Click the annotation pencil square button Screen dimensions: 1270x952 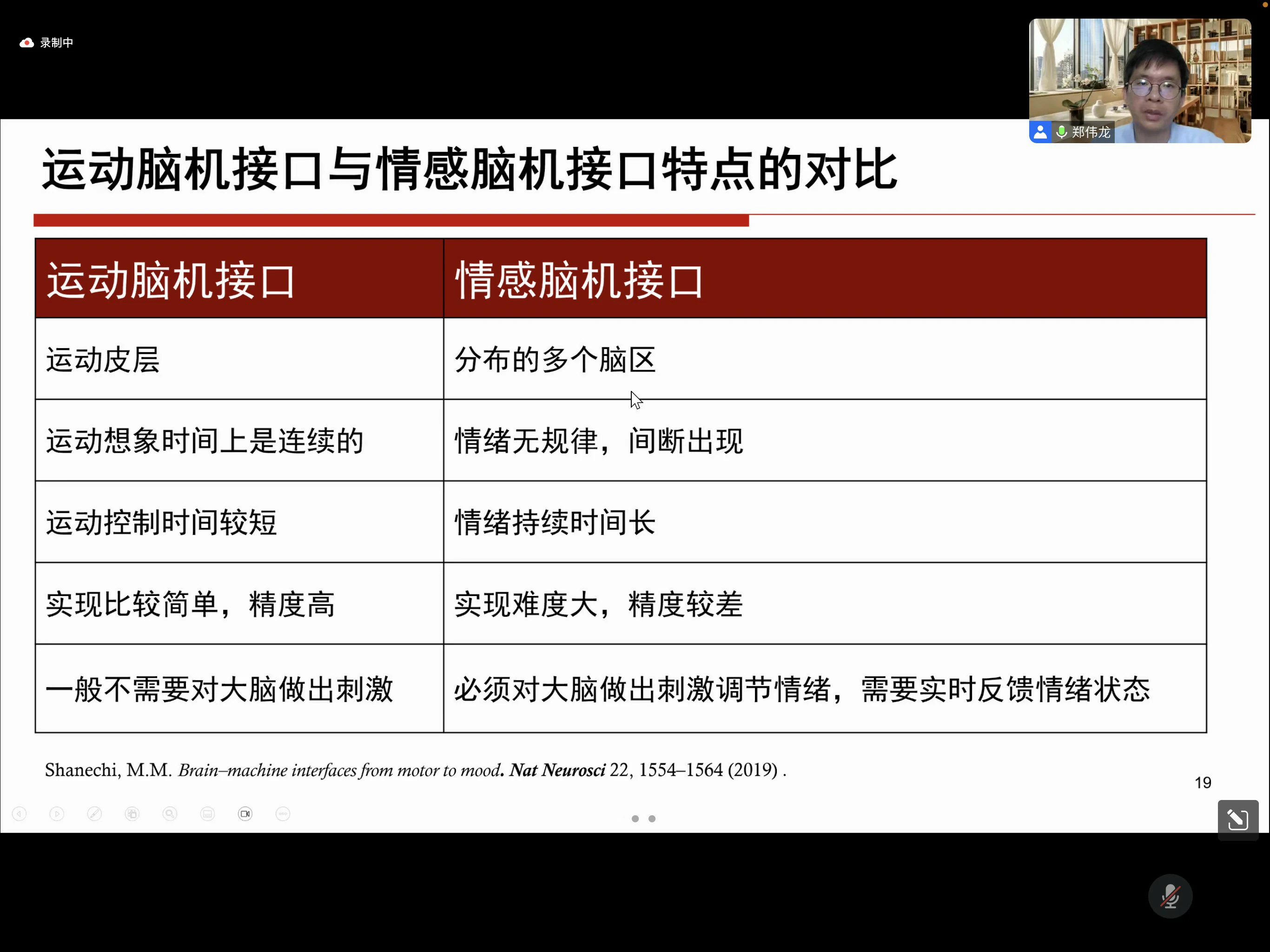tap(1237, 820)
